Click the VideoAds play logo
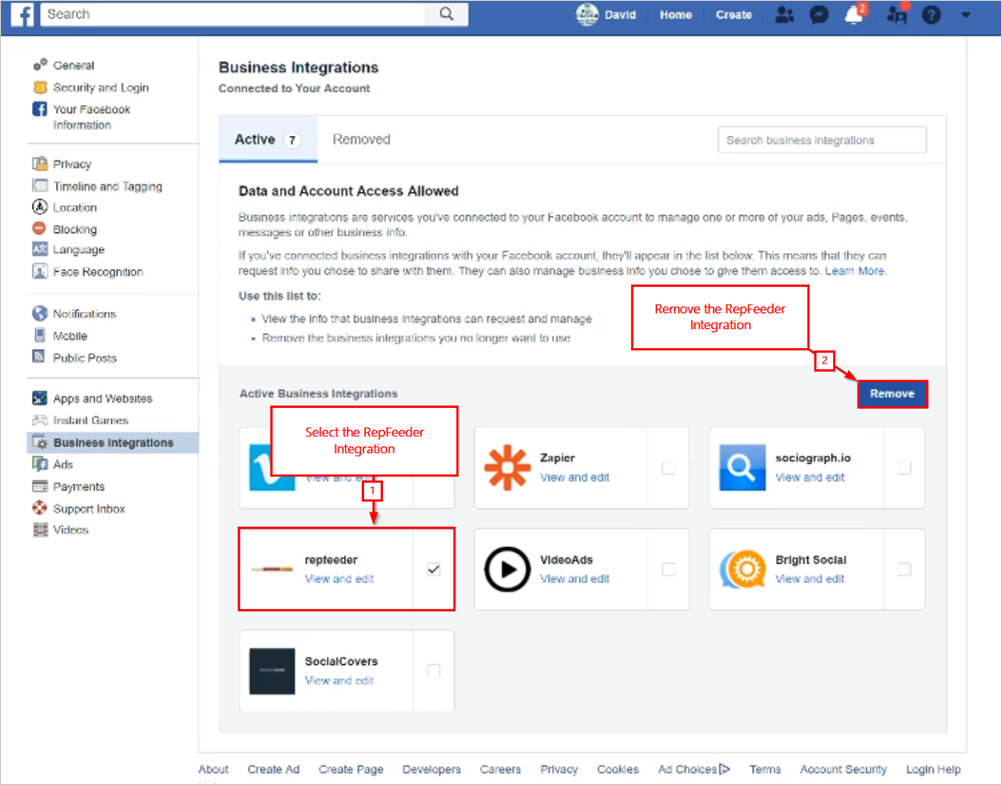Screen dimensions: 1002x785 tap(506, 569)
